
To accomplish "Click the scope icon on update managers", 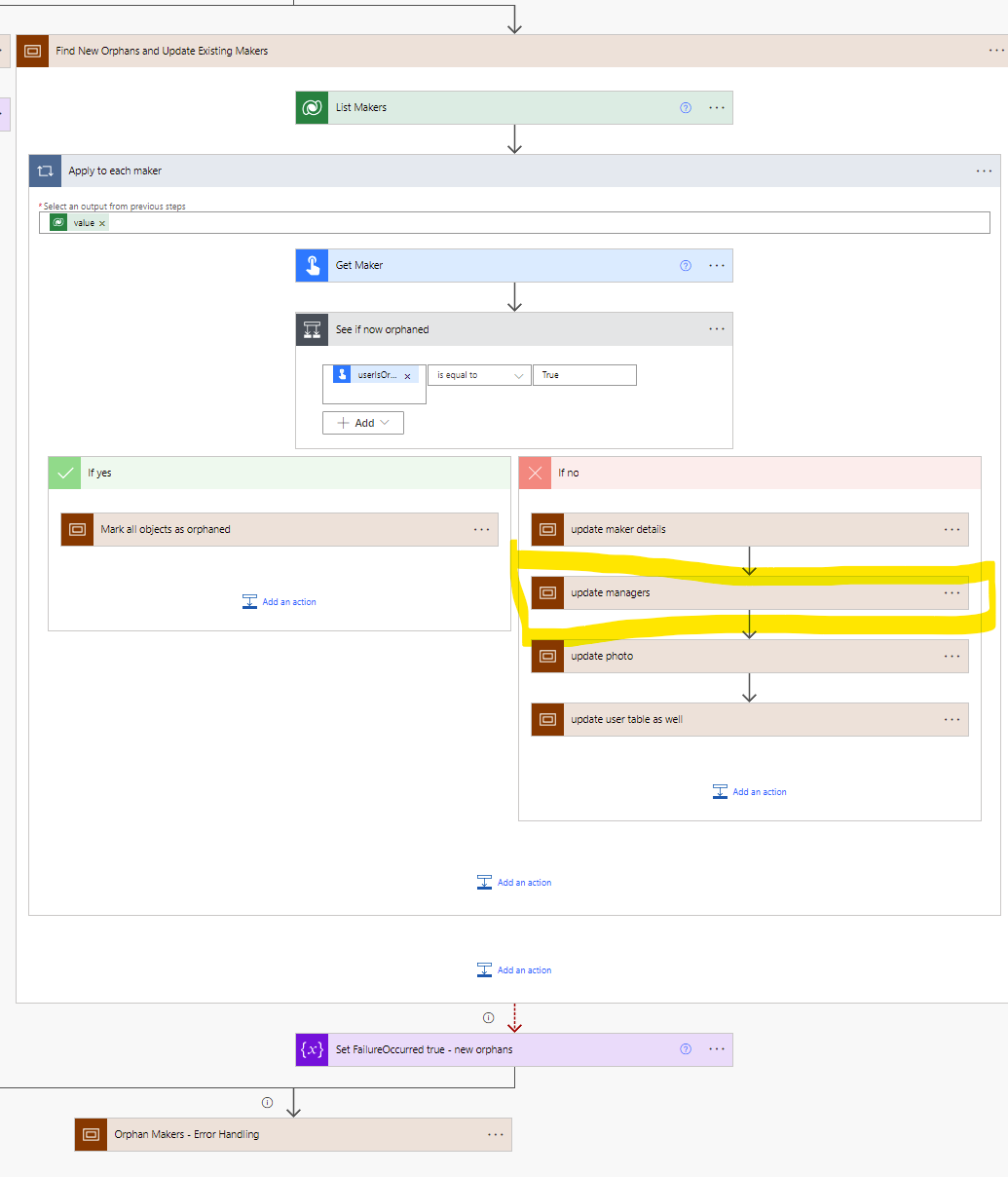I will 547,592.
